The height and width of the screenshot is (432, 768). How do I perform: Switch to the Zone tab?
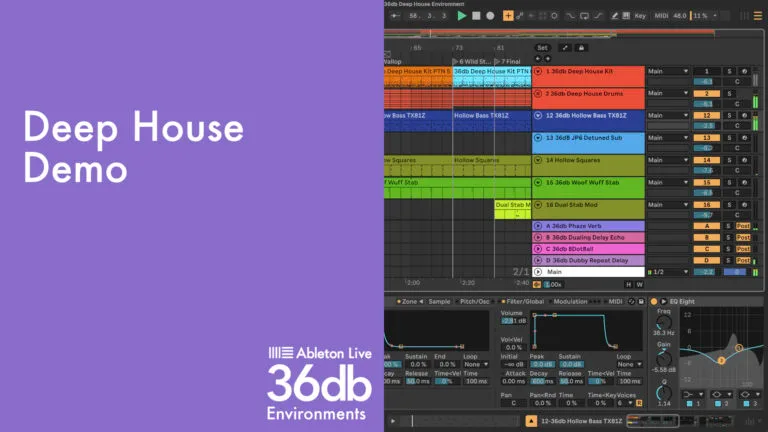409,302
